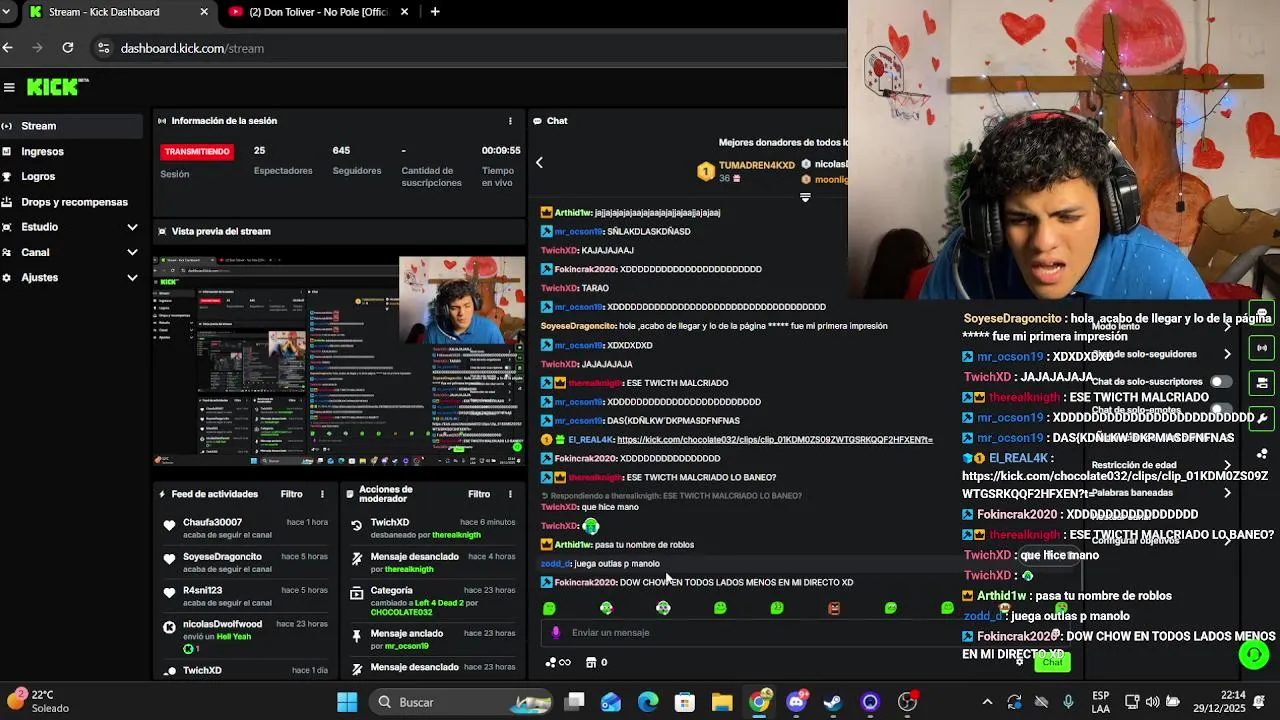Click Chaufa30007 in activity feed
This screenshot has width=1280, height=720.
[x=212, y=522]
